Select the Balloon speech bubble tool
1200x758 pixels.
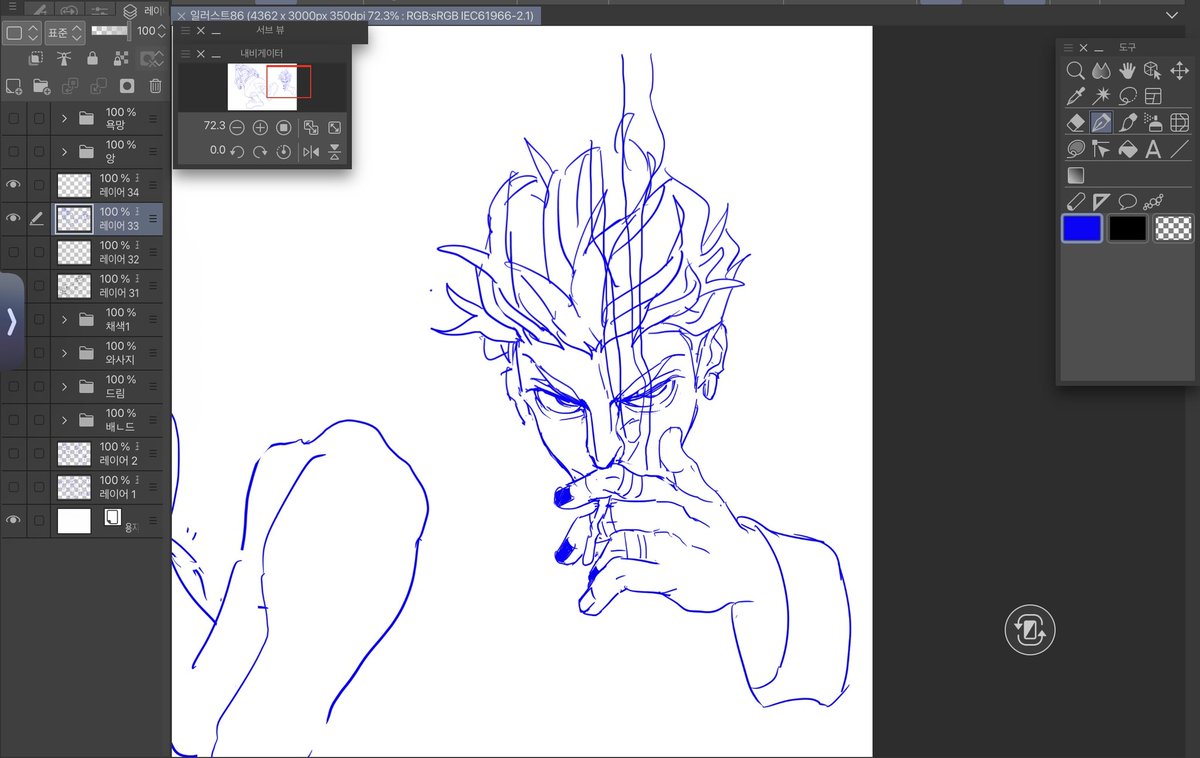pos(1127,201)
